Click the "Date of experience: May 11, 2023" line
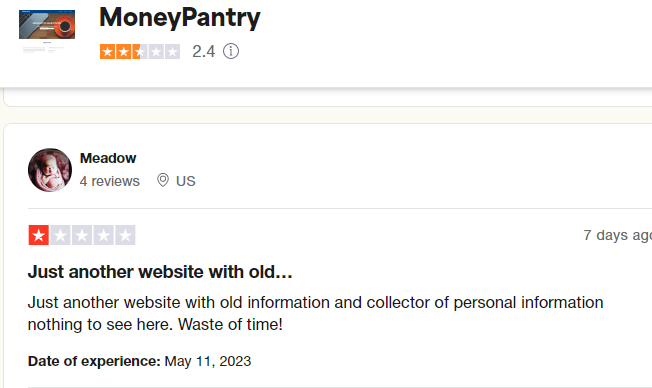The image size is (652, 388). click(139, 361)
